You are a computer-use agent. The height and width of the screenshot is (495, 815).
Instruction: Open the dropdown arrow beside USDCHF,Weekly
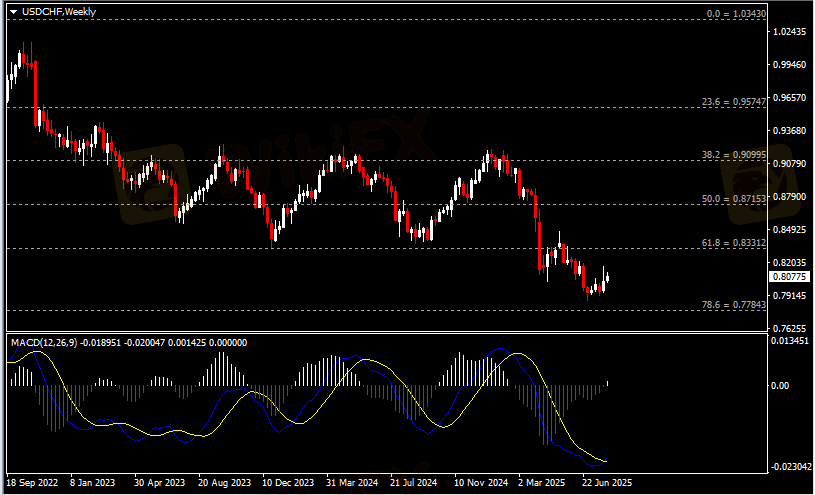click(x=14, y=11)
